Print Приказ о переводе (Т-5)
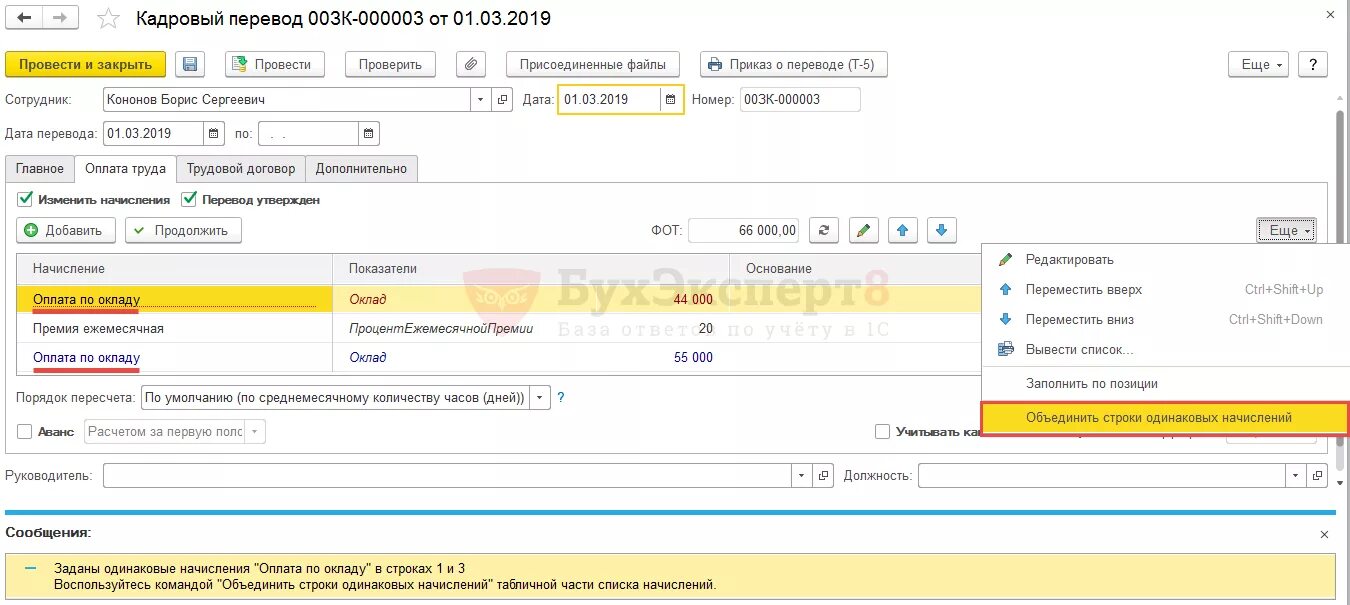 click(x=793, y=63)
